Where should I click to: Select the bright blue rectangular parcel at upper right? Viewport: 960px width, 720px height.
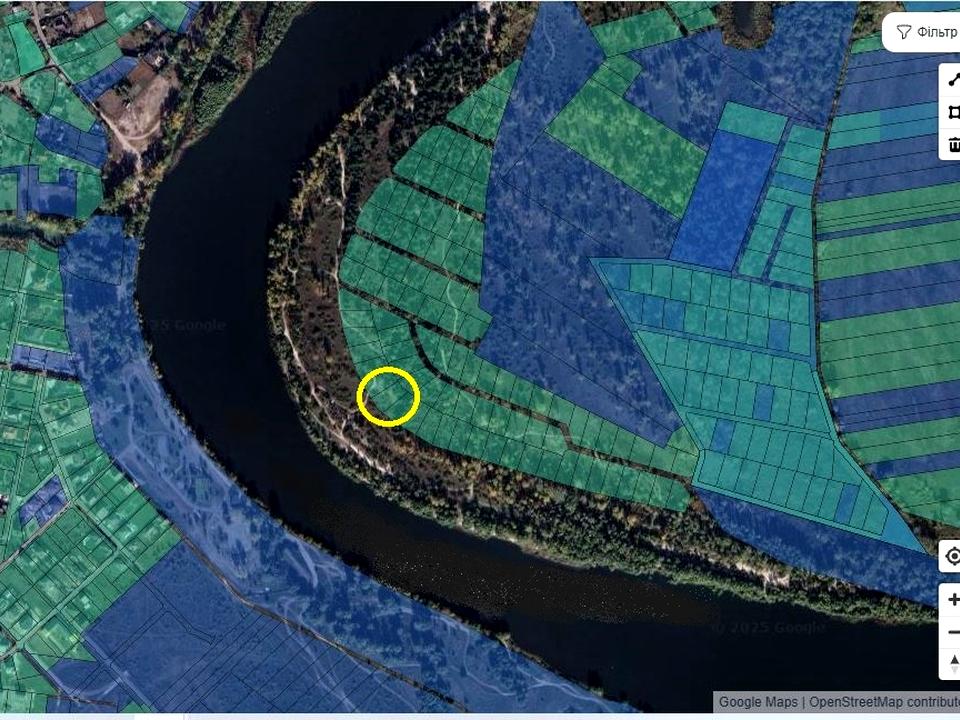724,201
